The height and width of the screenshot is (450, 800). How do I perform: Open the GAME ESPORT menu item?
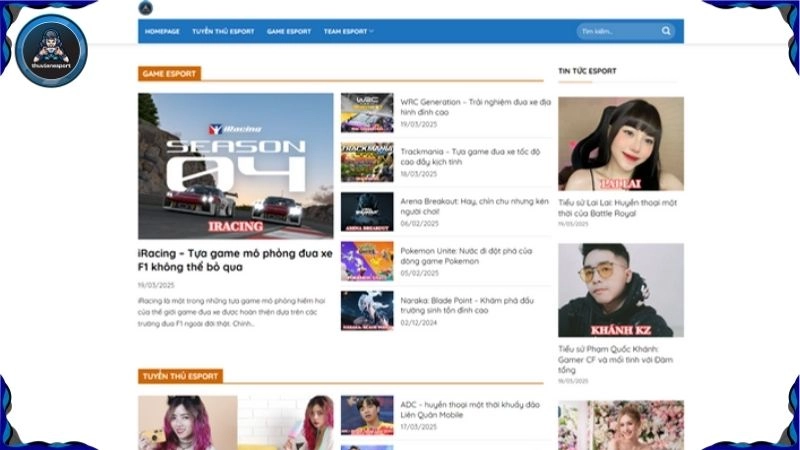(x=289, y=31)
